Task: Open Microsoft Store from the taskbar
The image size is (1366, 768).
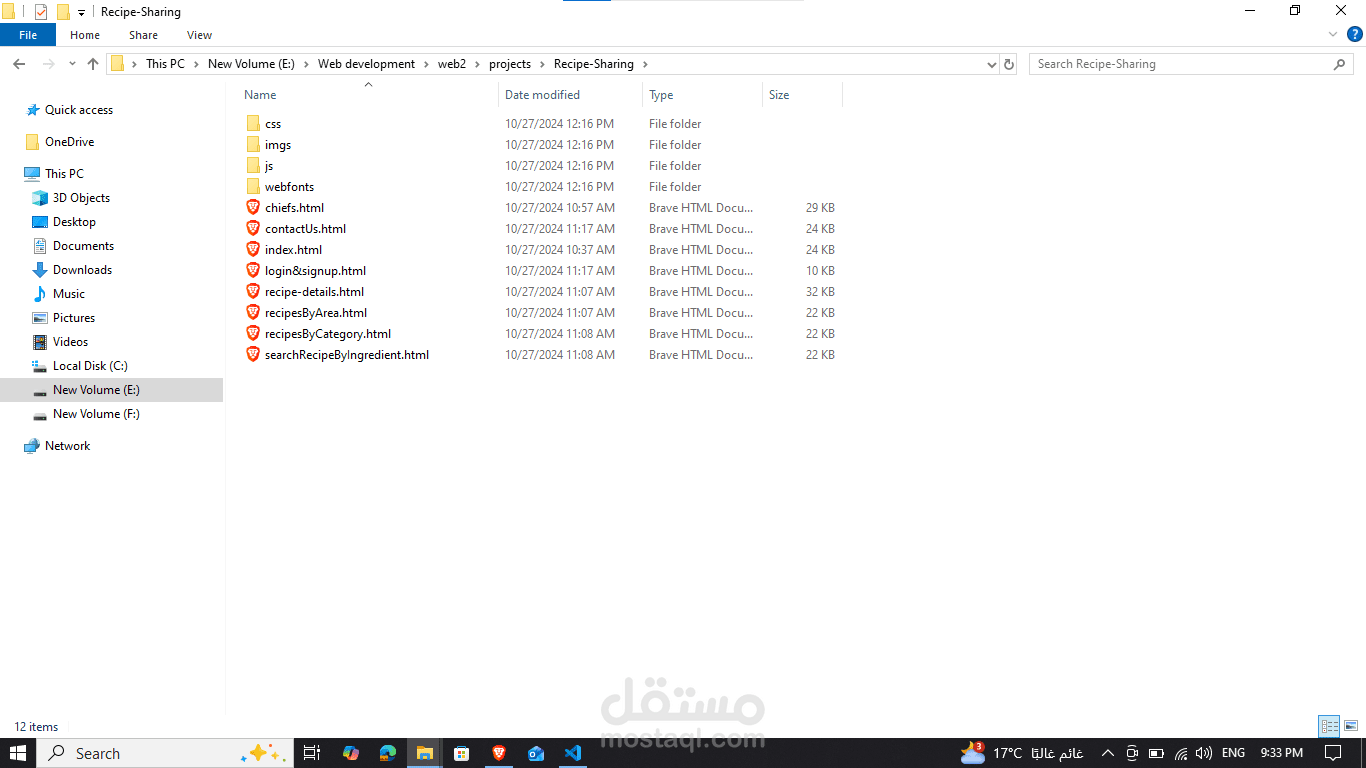Action: (x=461, y=753)
